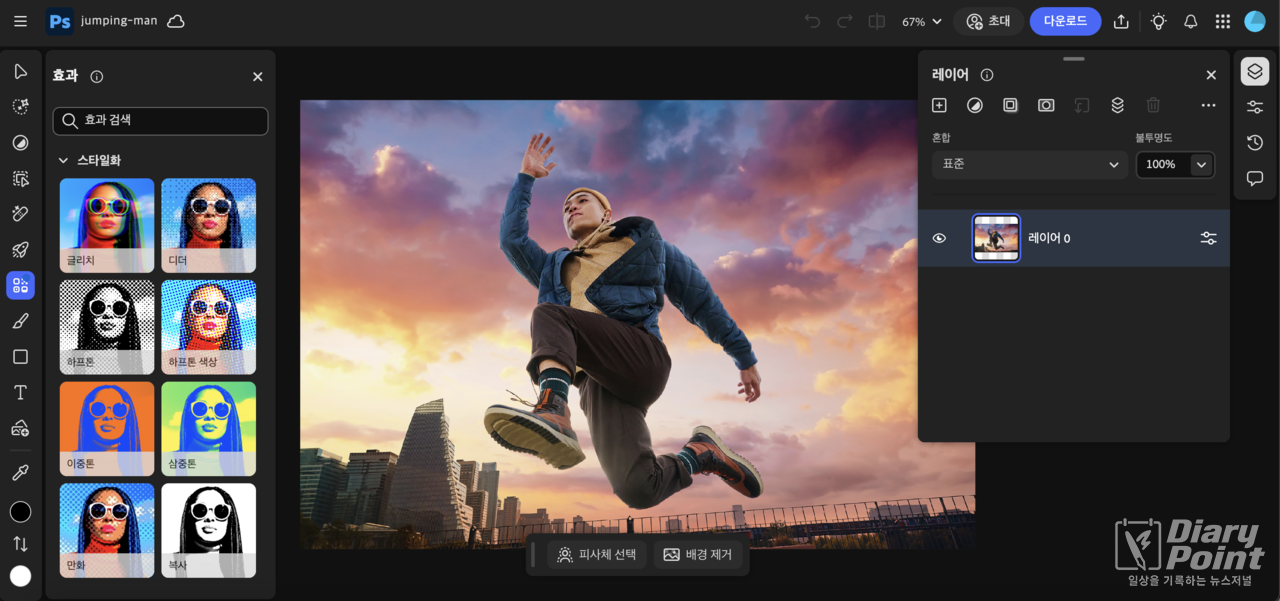This screenshot has width=1280, height=601.
Task: Apply the 하프톤 색상 effect thumbnail
Action: (x=208, y=327)
